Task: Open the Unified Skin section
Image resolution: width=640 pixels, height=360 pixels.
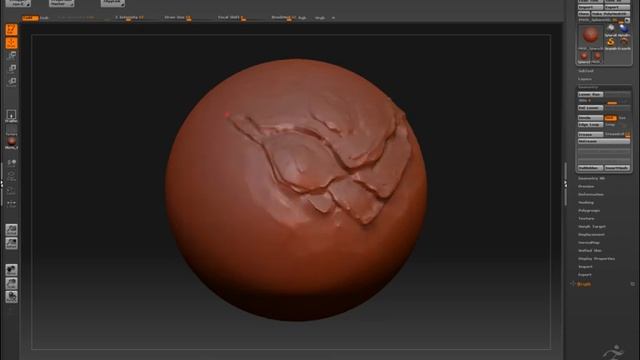Action: click(x=590, y=251)
